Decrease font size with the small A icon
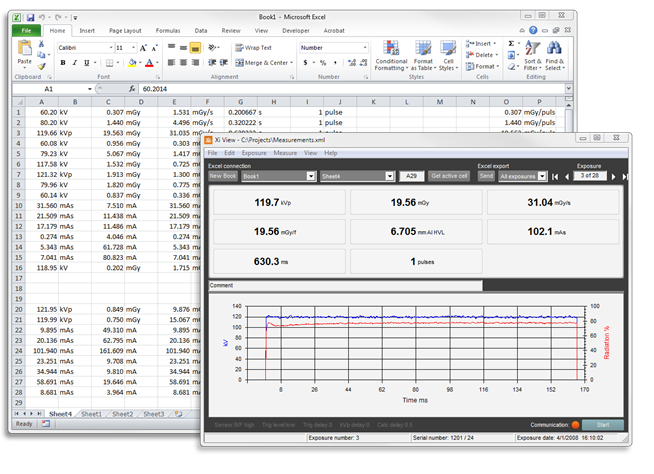The height and width of the screenshot is (474, 654). coord(154,48)
